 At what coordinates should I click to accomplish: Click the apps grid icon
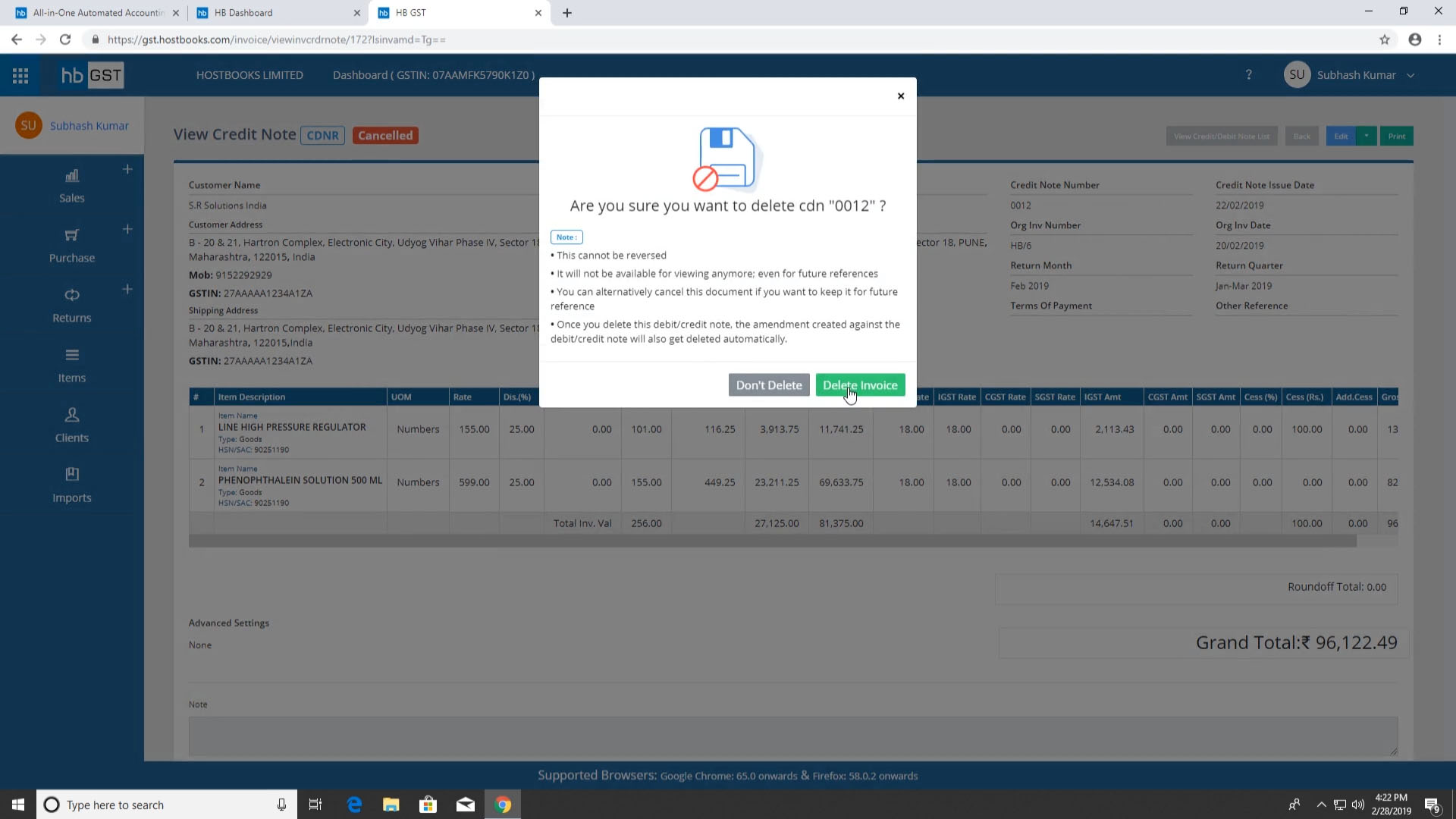coord(20,75)
